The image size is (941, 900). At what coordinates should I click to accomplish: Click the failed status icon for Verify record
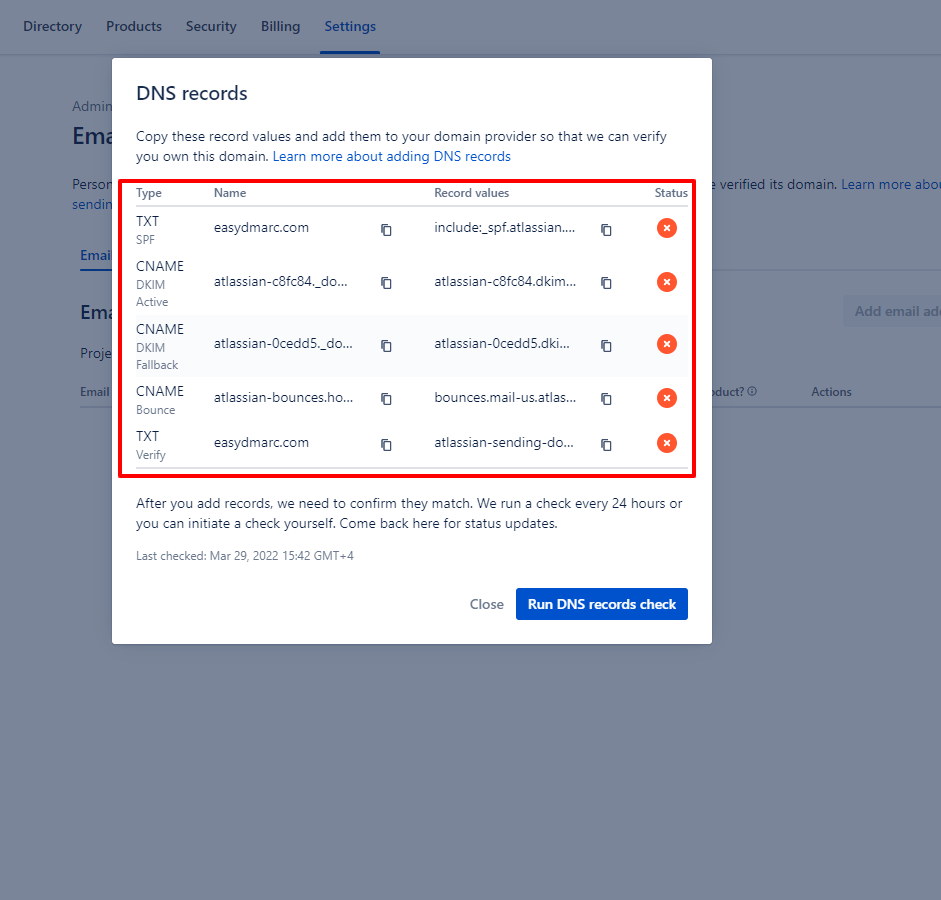(667, 443)
